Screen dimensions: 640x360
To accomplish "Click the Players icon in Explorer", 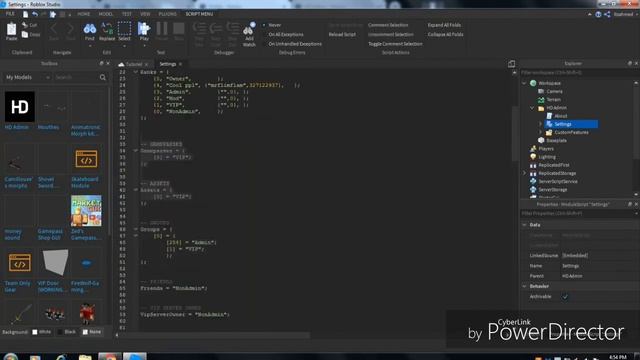I will [x=533, y=149].
